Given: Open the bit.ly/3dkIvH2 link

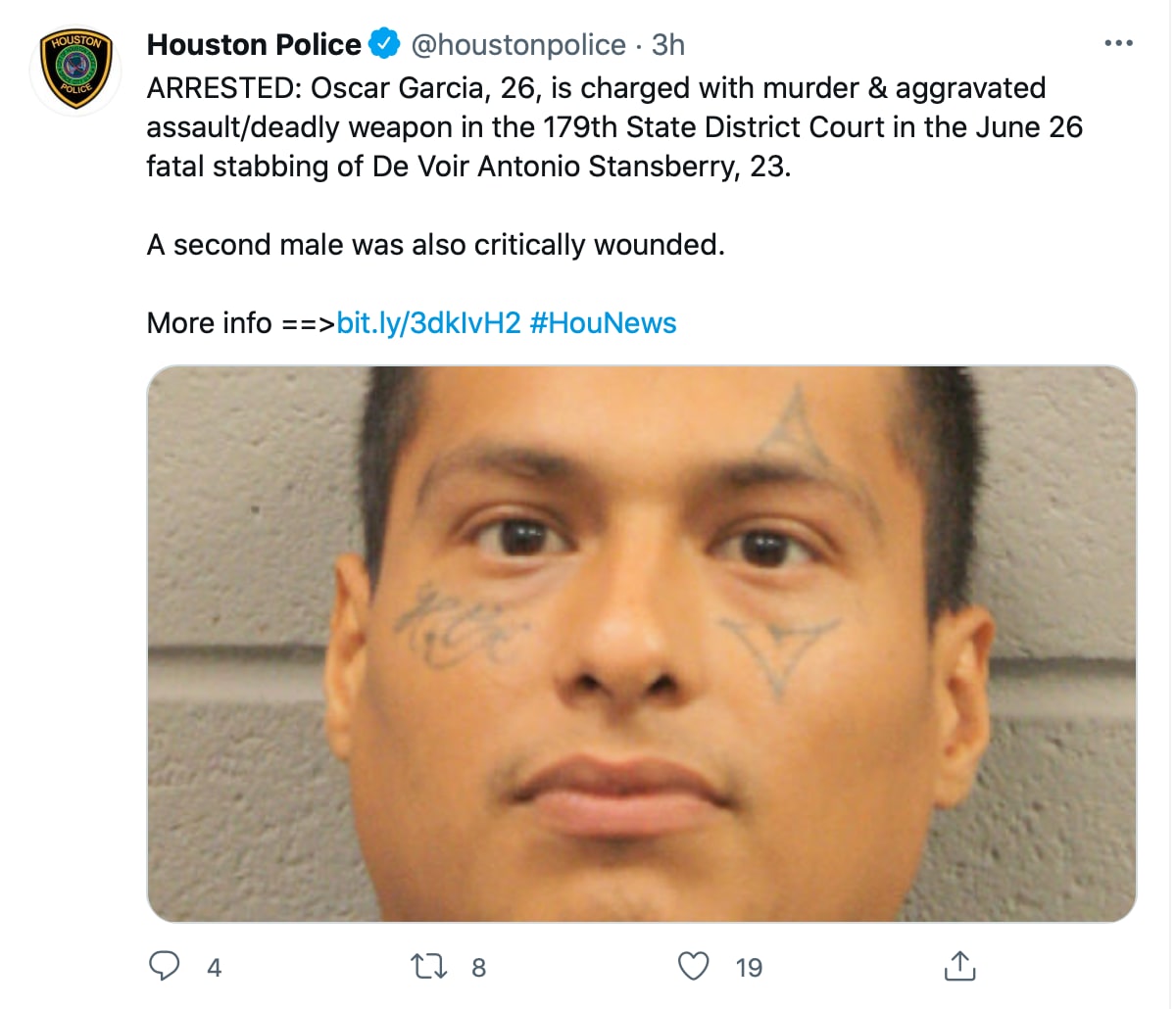Looking at the screenshot, I should pos(428,323).
